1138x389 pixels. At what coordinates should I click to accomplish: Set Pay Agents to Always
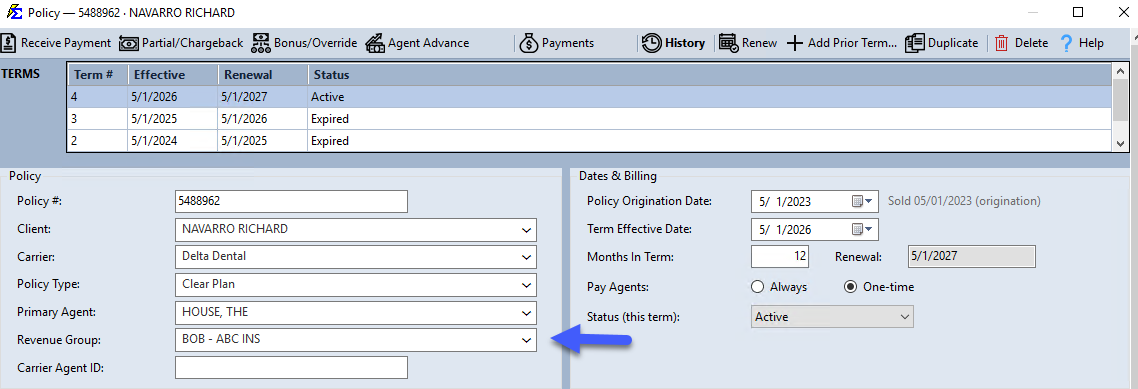(758, 287)
